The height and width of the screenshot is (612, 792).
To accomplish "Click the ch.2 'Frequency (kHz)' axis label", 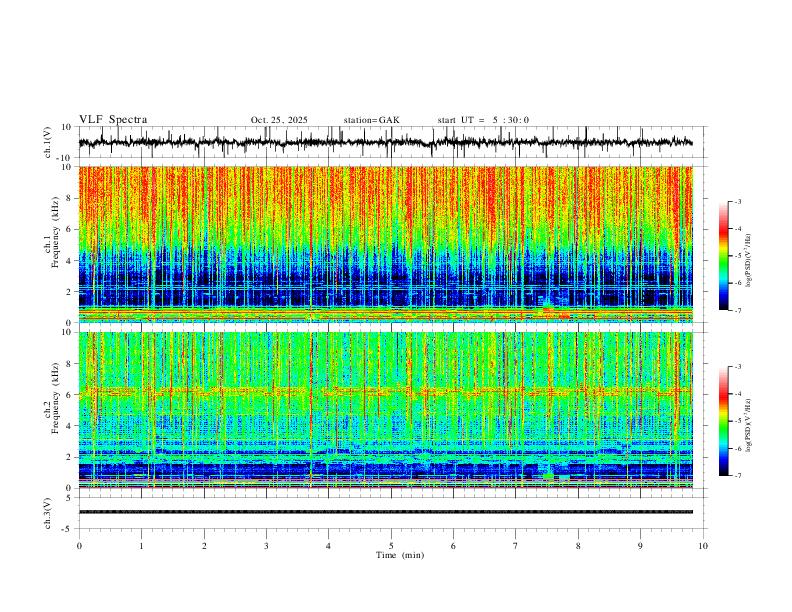I will (56, 398).
